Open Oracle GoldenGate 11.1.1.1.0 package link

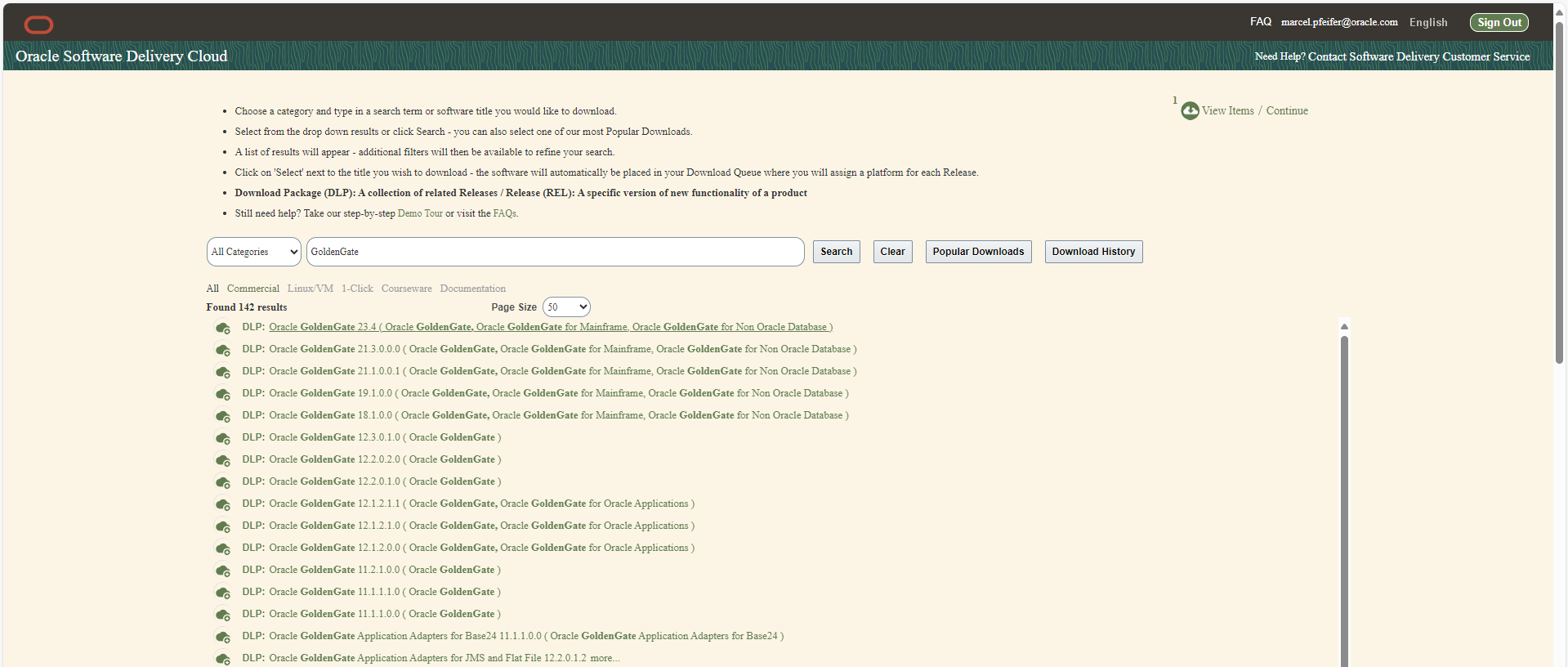pyautogui.click(x=385, y=592)
